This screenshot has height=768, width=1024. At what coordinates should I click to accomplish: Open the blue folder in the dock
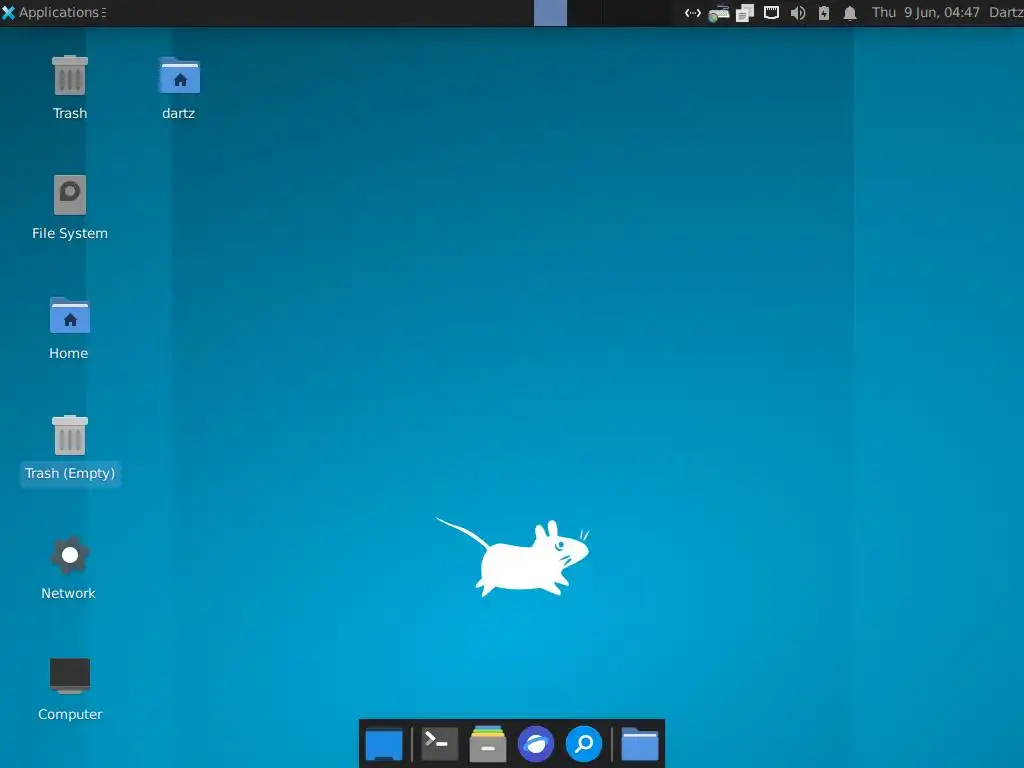coord(639,744)
